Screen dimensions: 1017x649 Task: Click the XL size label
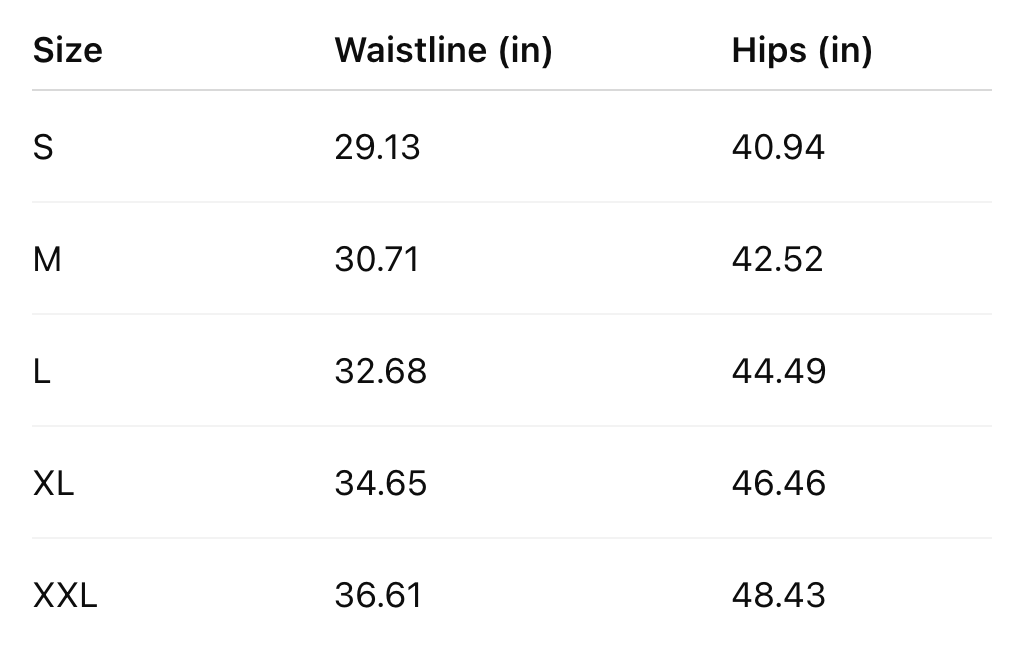pos(54,483)
